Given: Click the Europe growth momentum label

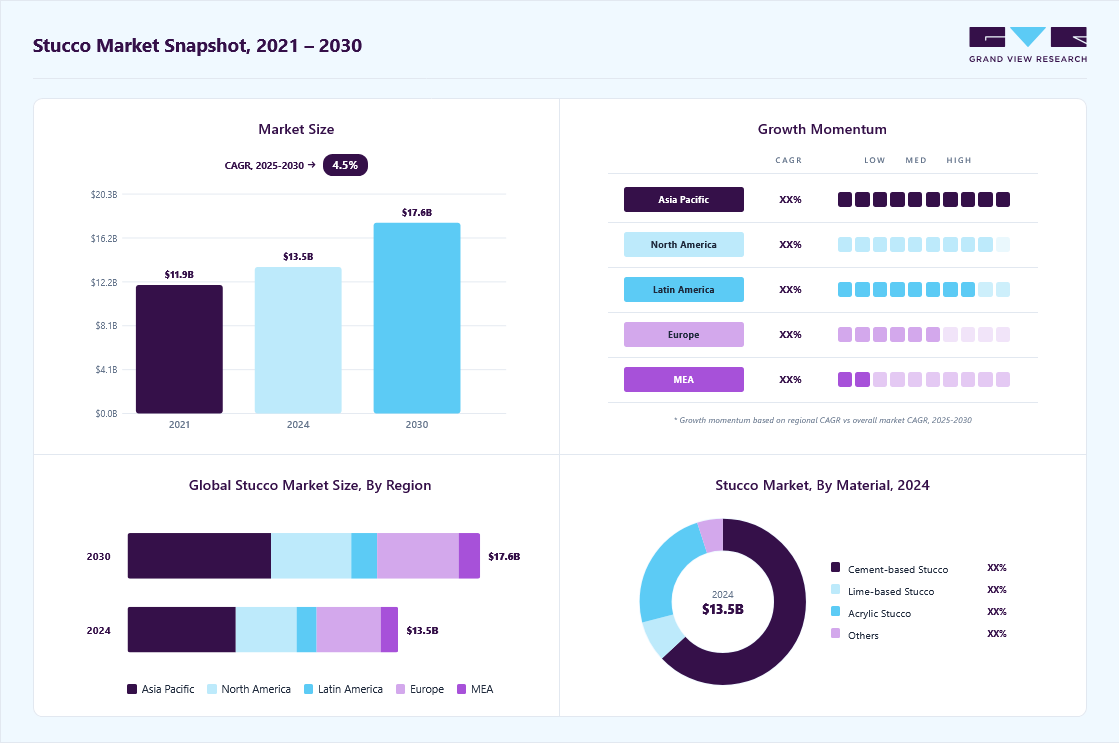Looking at the screenshot, I should tap(684, 334).
